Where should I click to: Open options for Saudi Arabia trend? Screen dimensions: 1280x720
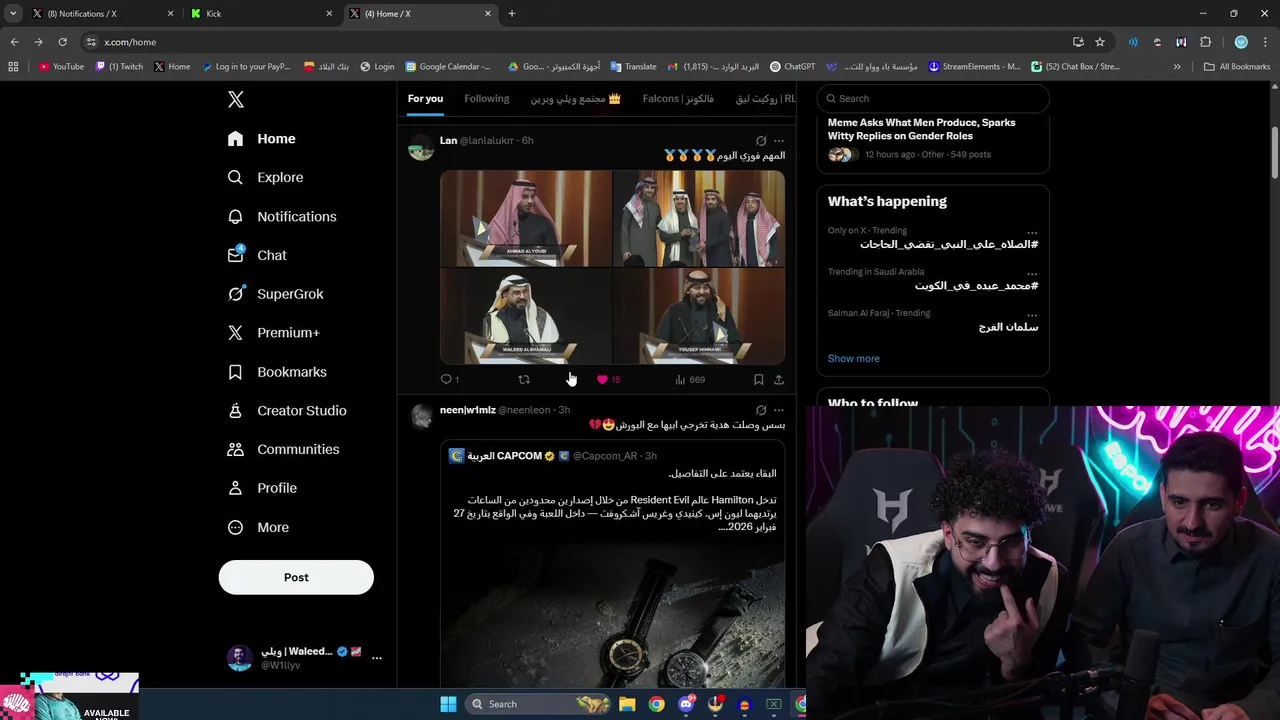pyautogui.click(x=1032, y=272)
